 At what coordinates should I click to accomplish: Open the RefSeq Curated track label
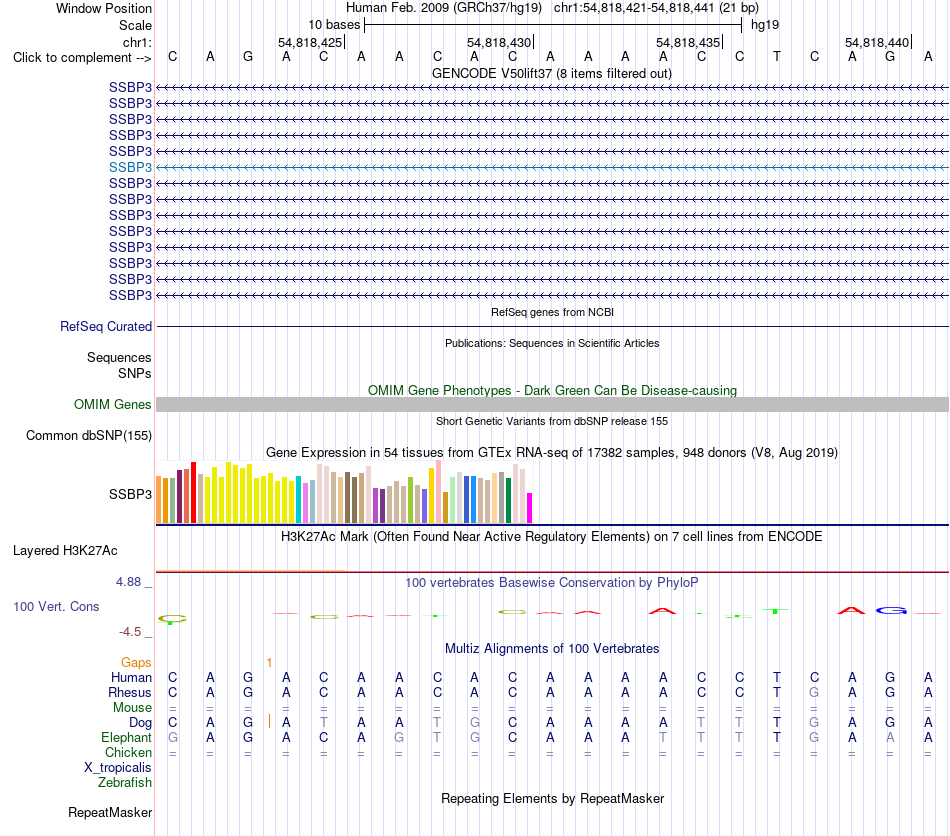[x=106, y=327]
